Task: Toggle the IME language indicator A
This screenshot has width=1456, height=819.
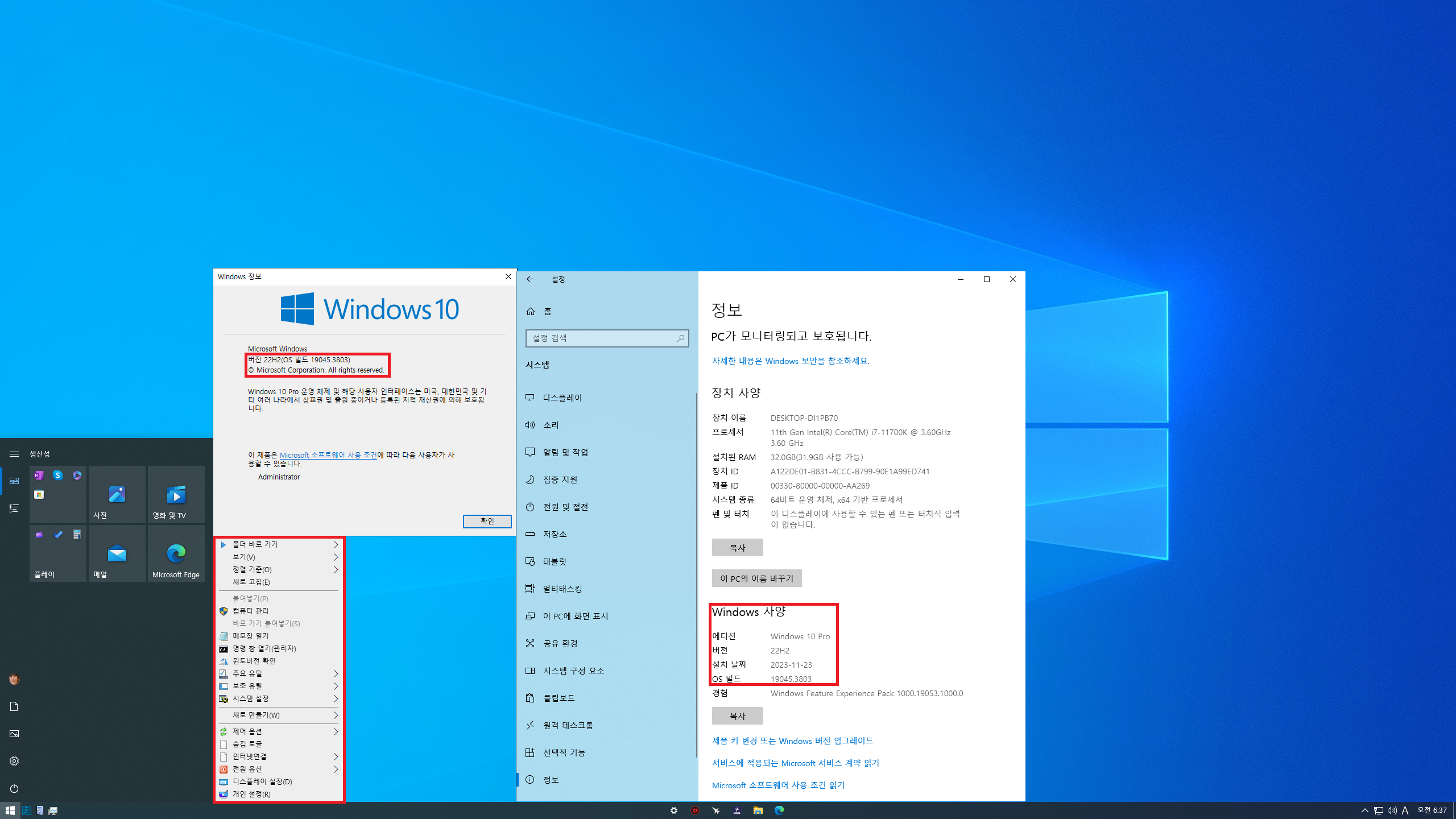Action: tap(1405, 810)
